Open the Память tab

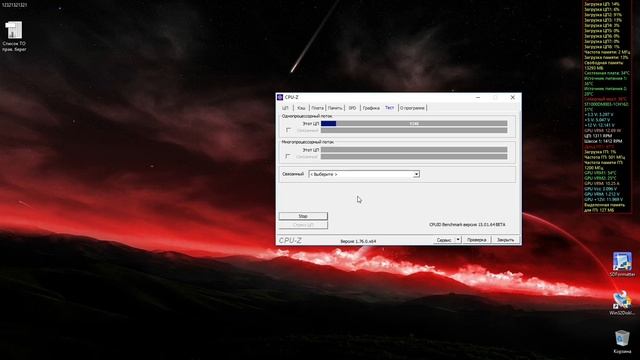(335, 108)
